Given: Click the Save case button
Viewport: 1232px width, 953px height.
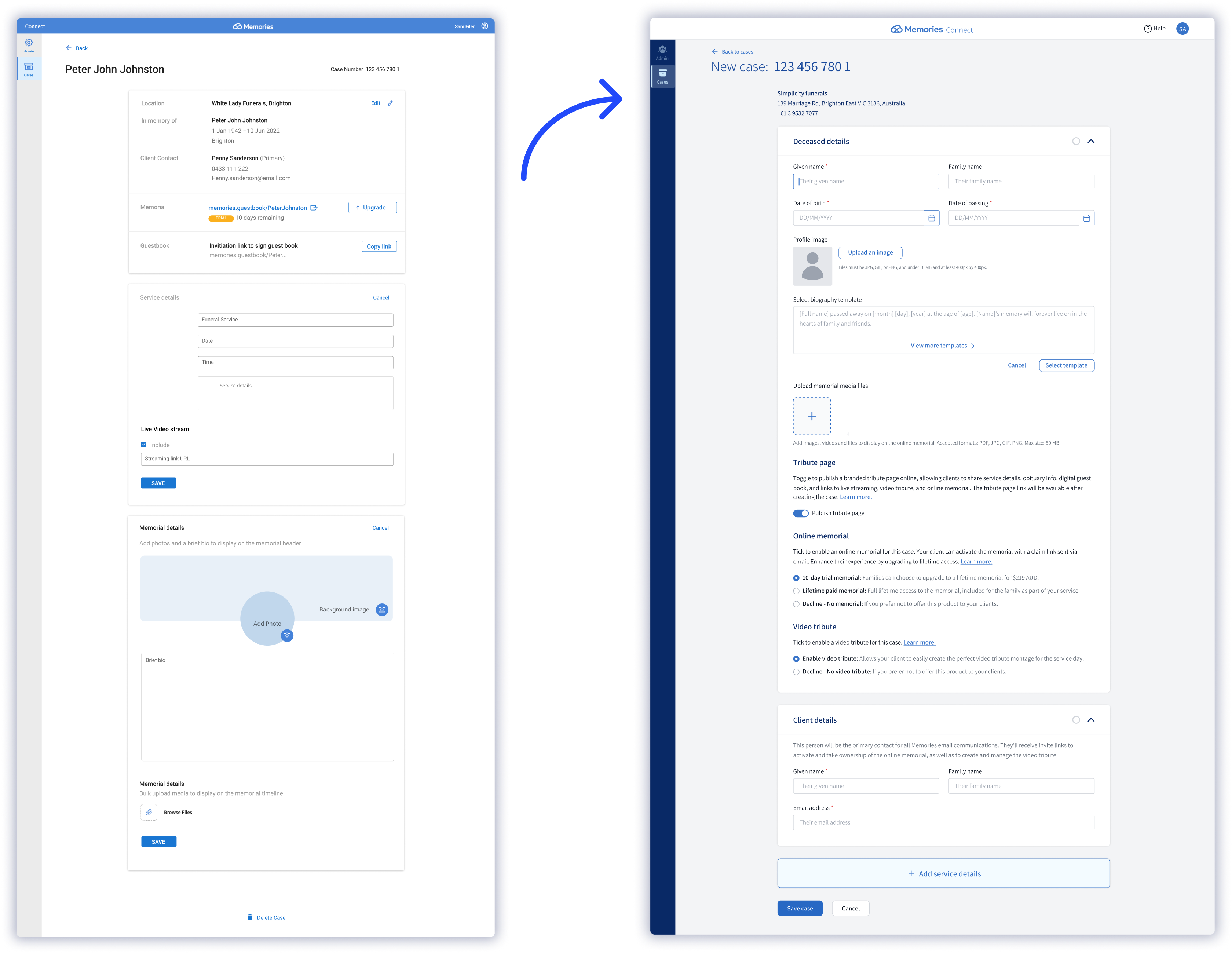Looking at the screenshot, I should 799,908.
